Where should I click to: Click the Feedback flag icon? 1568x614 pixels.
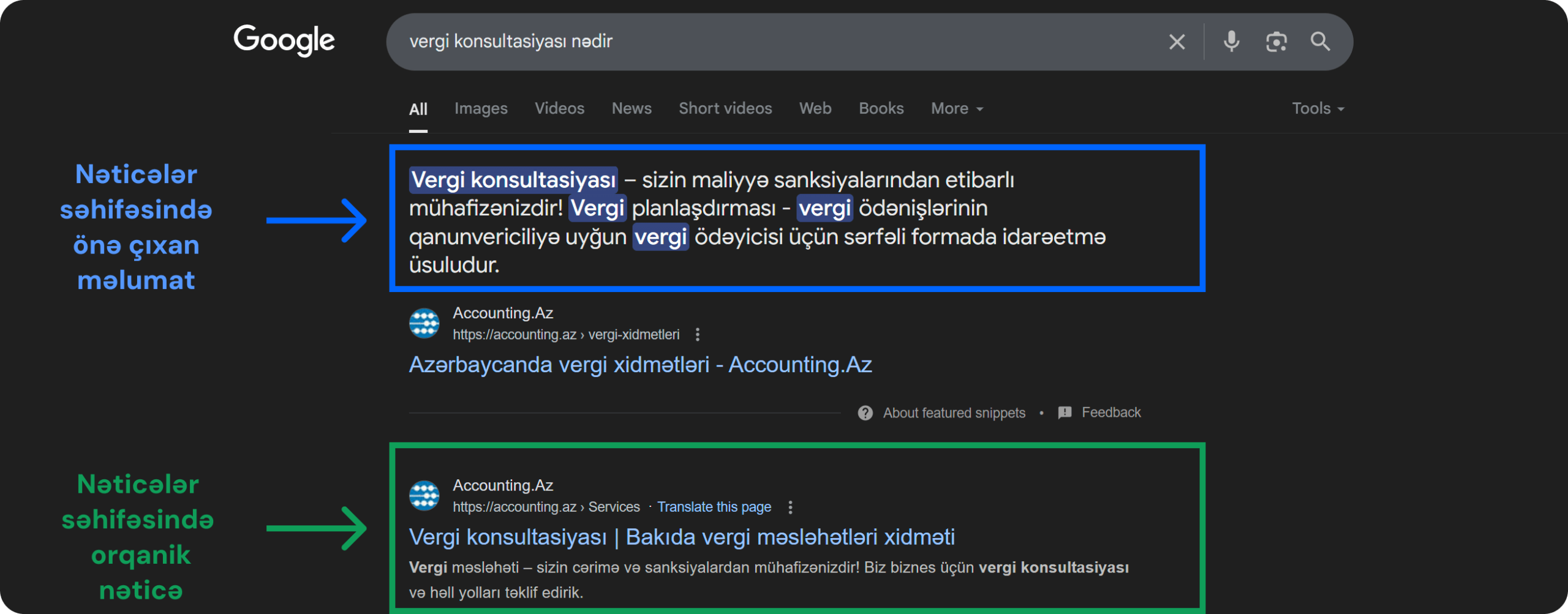pyautogui.click(x=1065, y=413)
